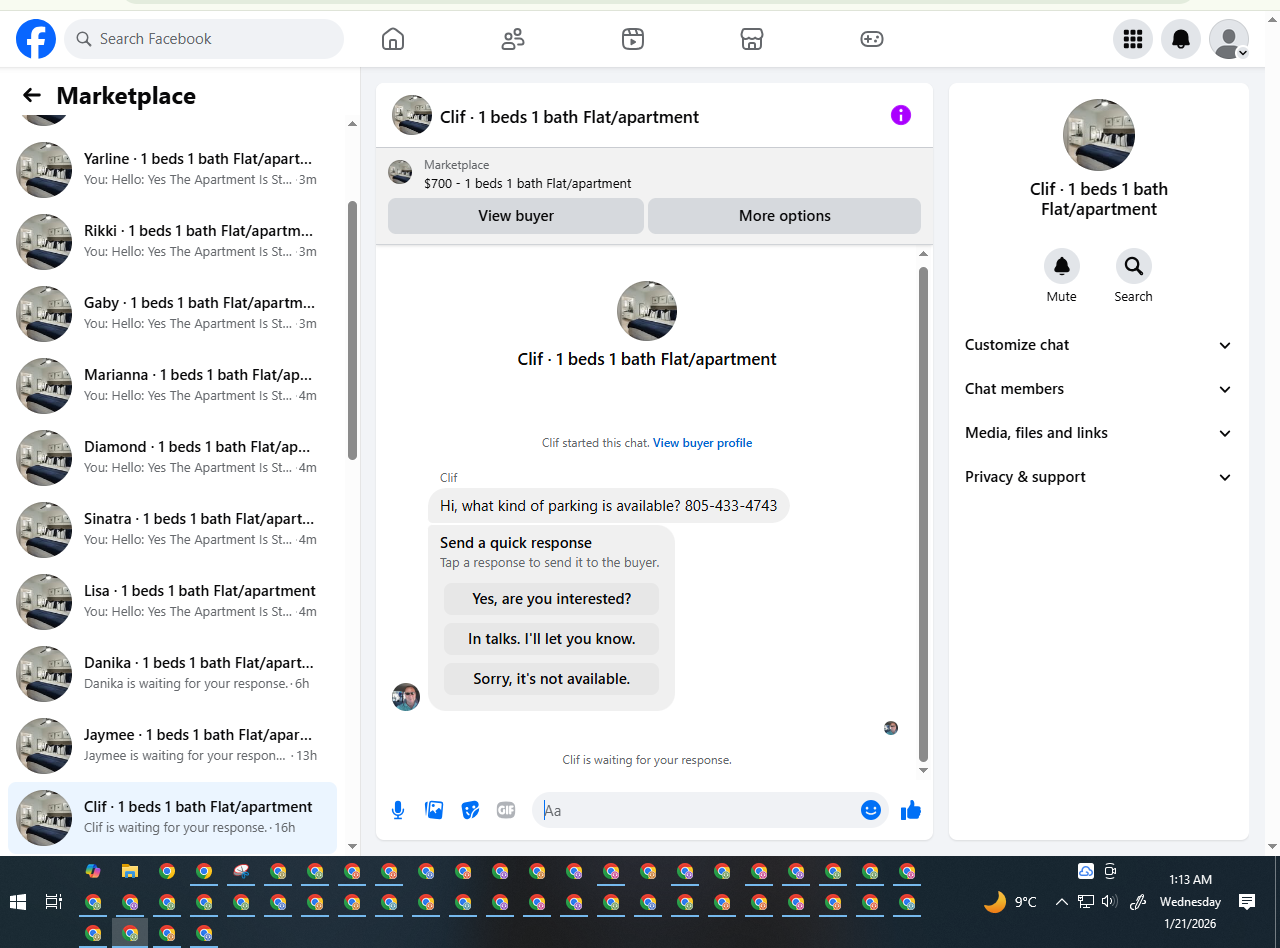Open Rikki's conversation in the list
The width and height of the screenshot is (1280, 948).
pos(173,241)
